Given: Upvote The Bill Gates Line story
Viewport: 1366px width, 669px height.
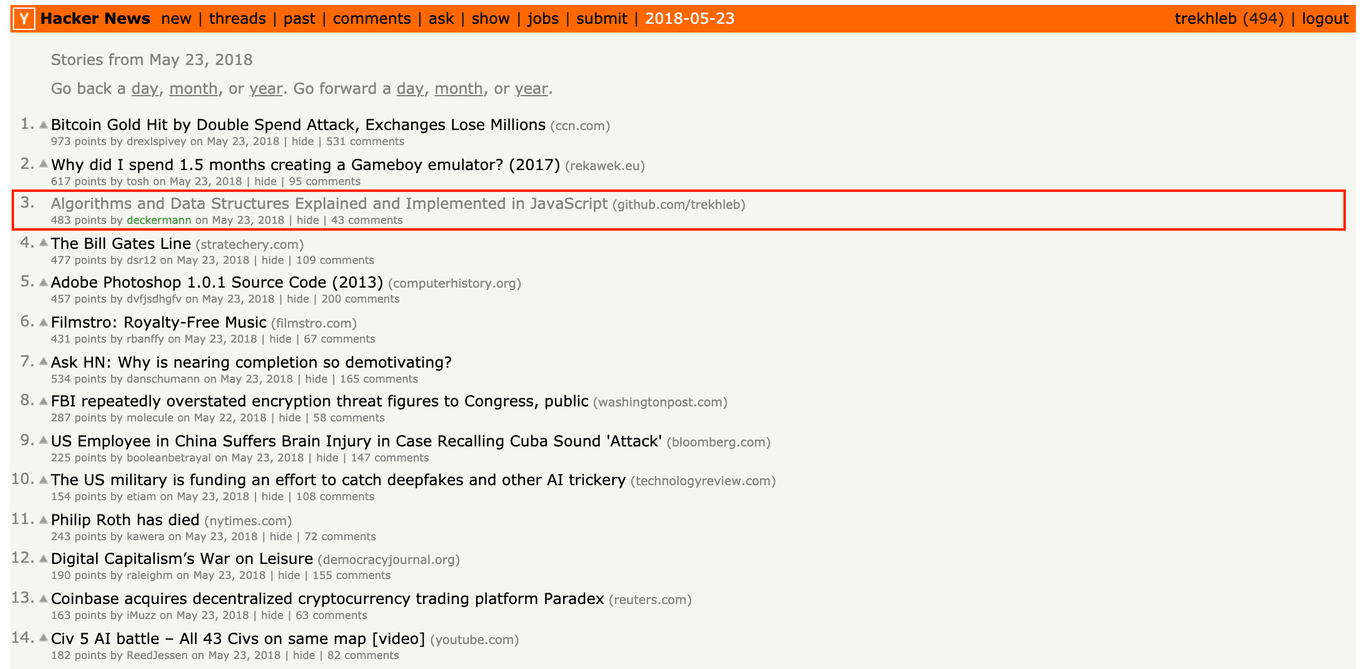Looking at the screenshot, I should tap(43, 244).
